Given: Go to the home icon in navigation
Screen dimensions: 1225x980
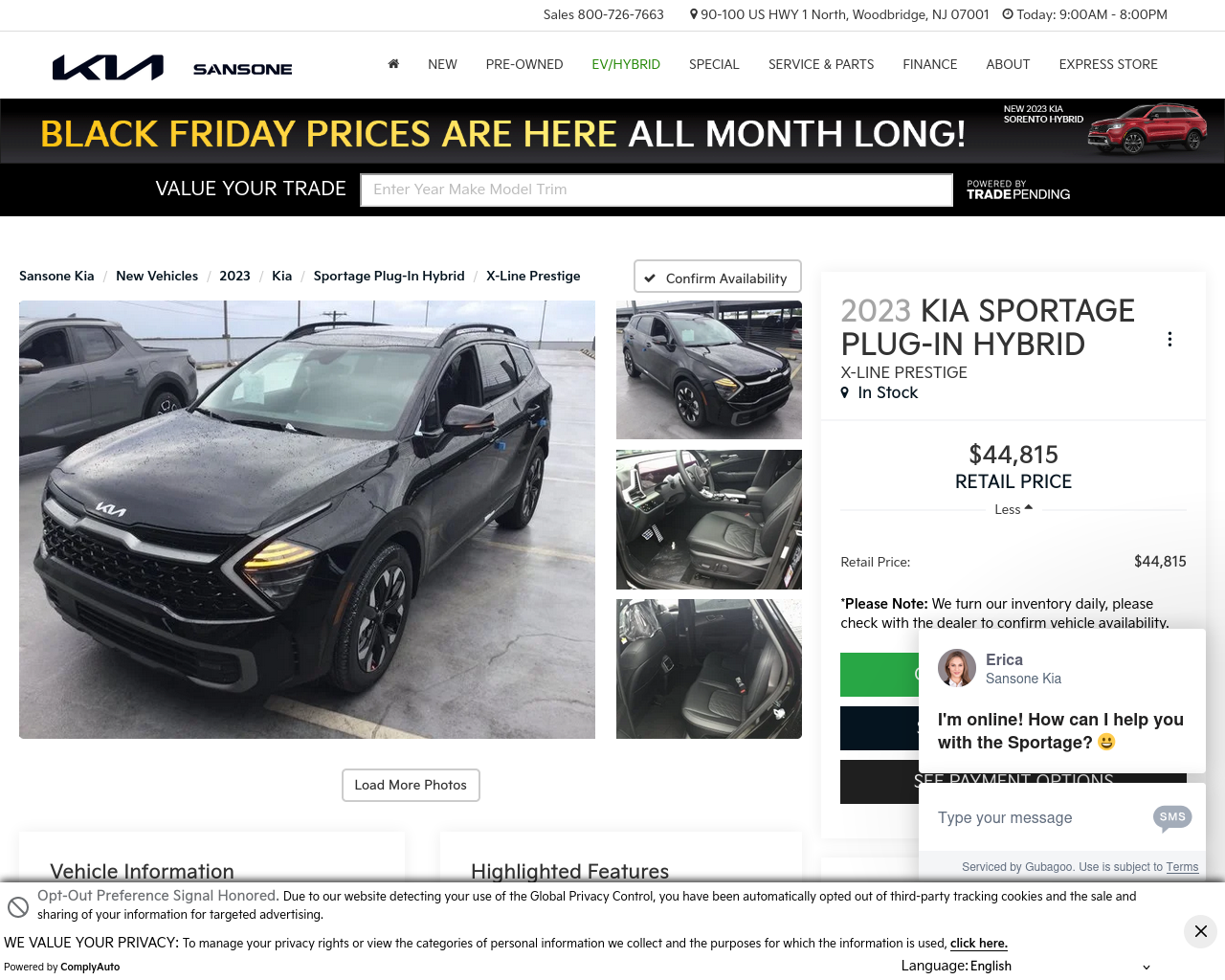Looking at the screenshot, I should click(x=393, y=64).
